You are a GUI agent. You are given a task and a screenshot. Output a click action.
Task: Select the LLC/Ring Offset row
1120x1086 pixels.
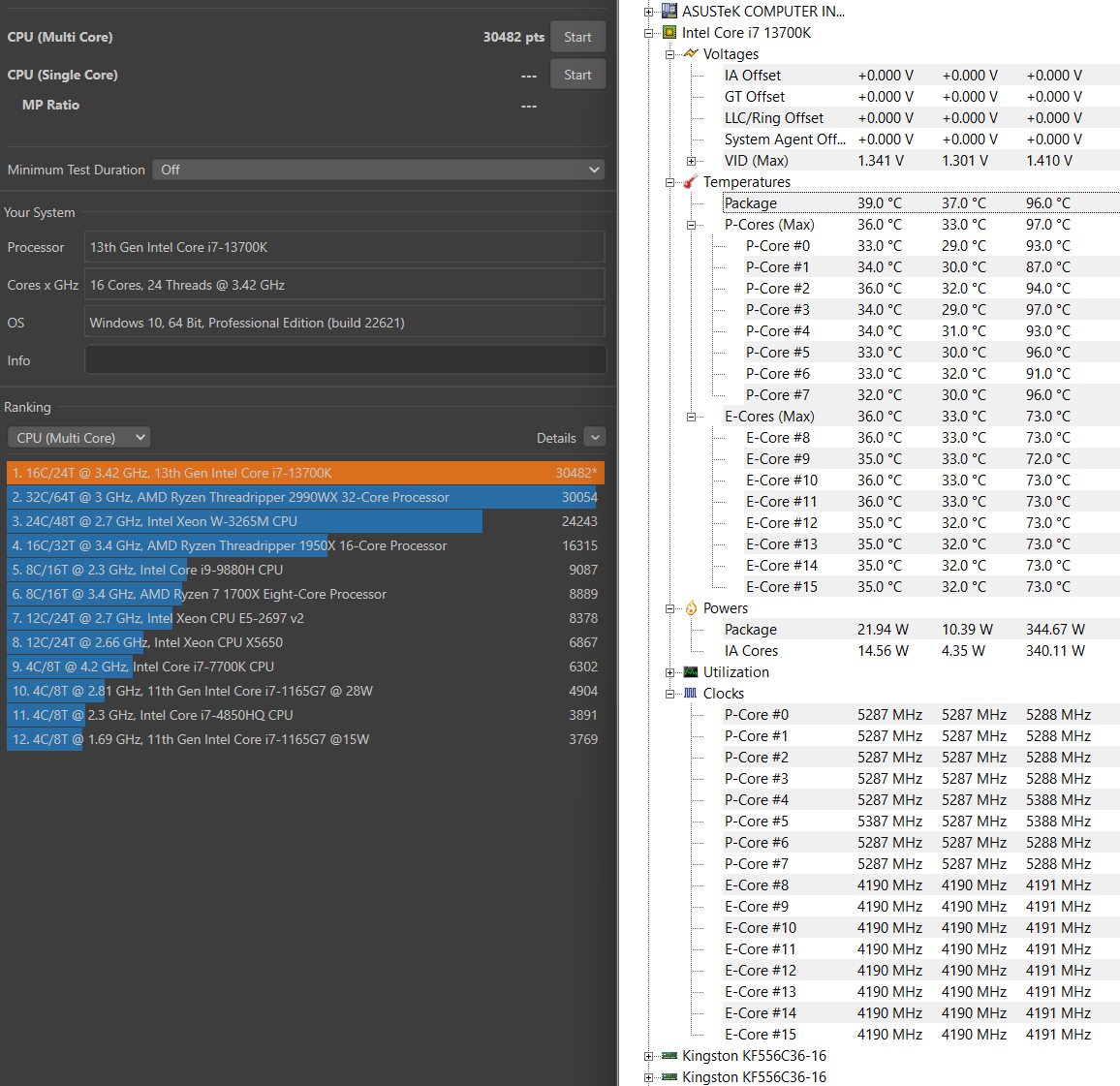[920, 118]
